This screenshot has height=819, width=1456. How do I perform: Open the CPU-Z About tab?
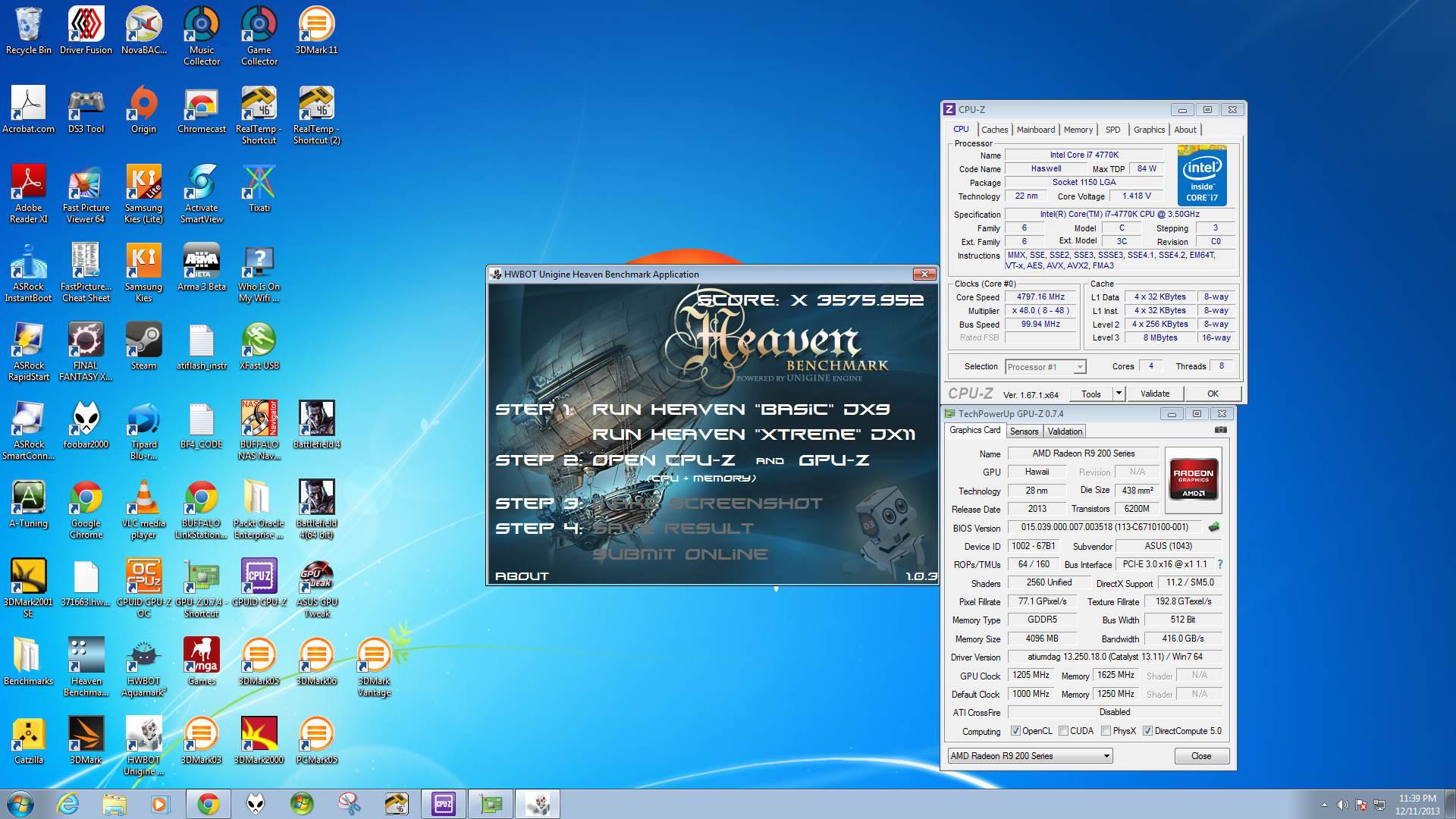[x=1185, y=130]
